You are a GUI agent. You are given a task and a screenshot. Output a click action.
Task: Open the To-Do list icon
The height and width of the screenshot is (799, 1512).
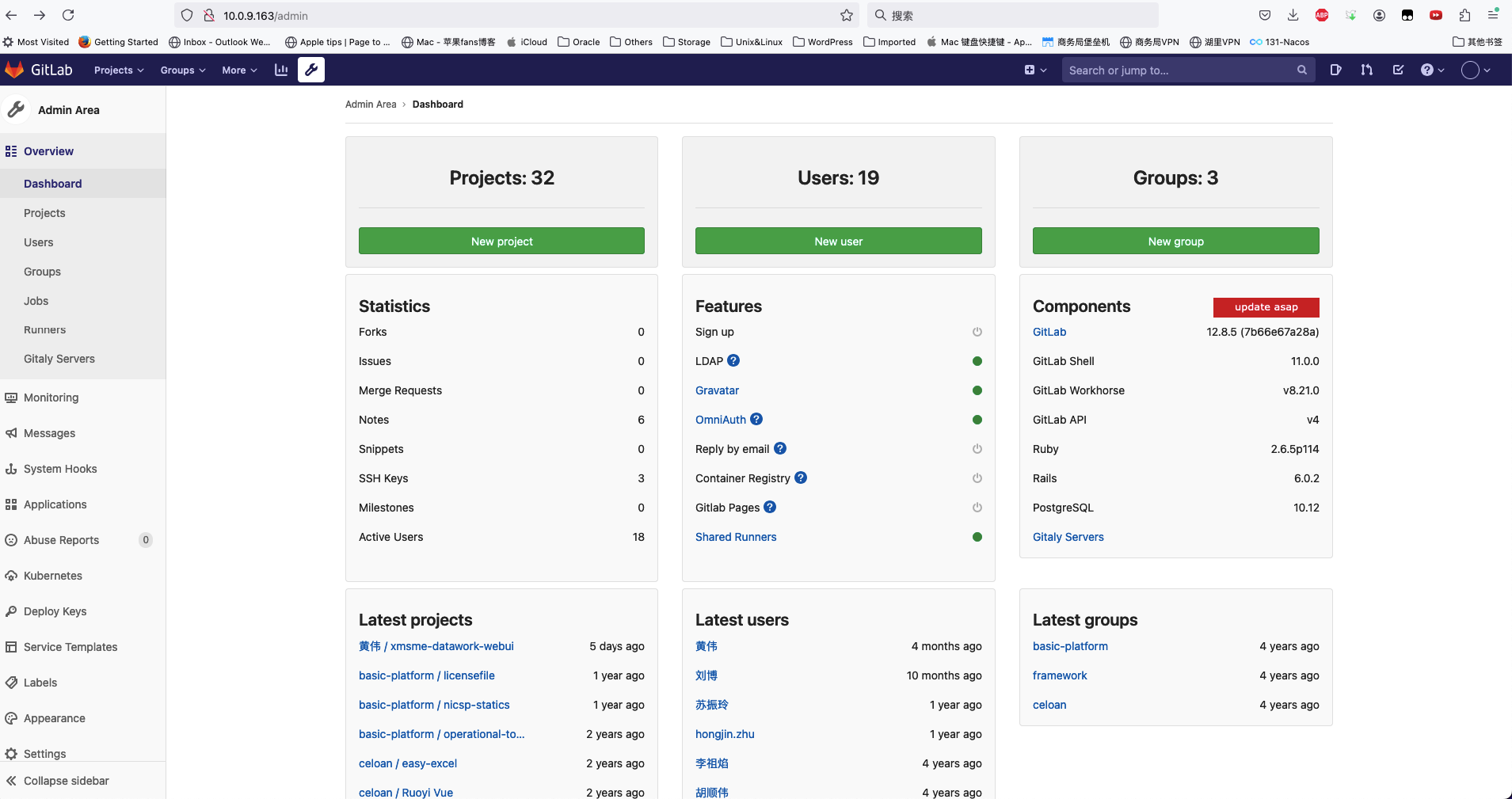pos(1398,70)
